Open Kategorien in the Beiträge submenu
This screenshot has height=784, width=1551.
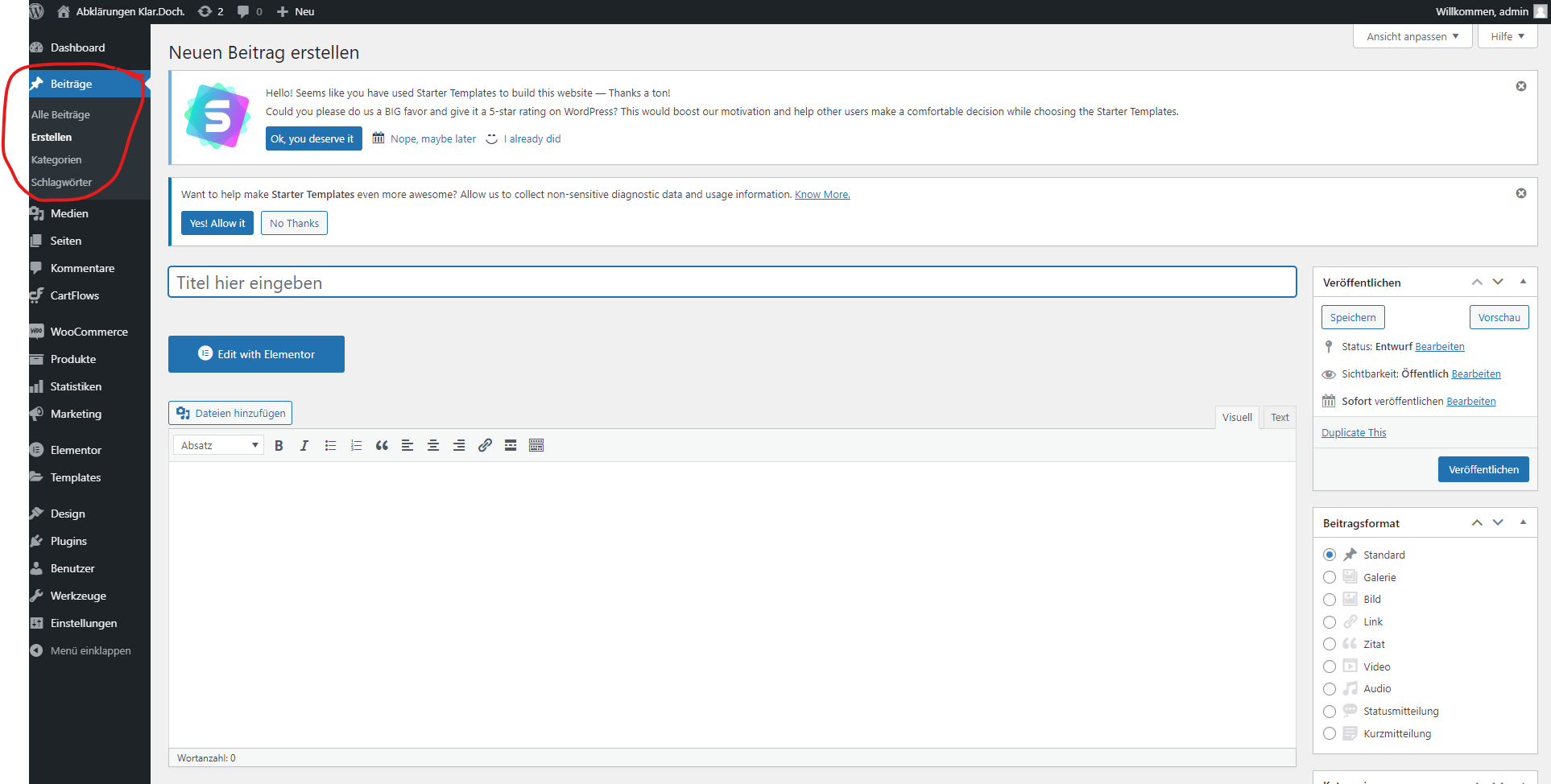click(56, 159)
